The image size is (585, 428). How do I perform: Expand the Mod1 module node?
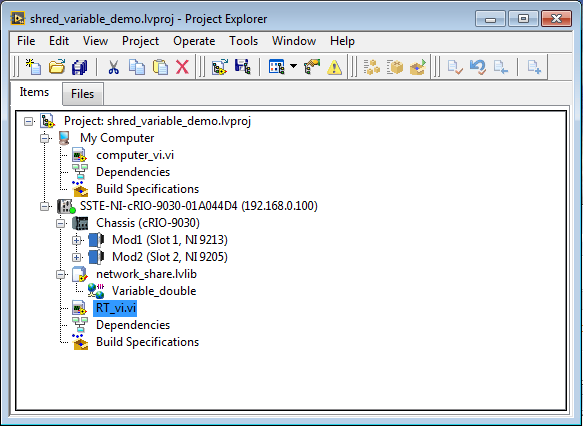76,240
